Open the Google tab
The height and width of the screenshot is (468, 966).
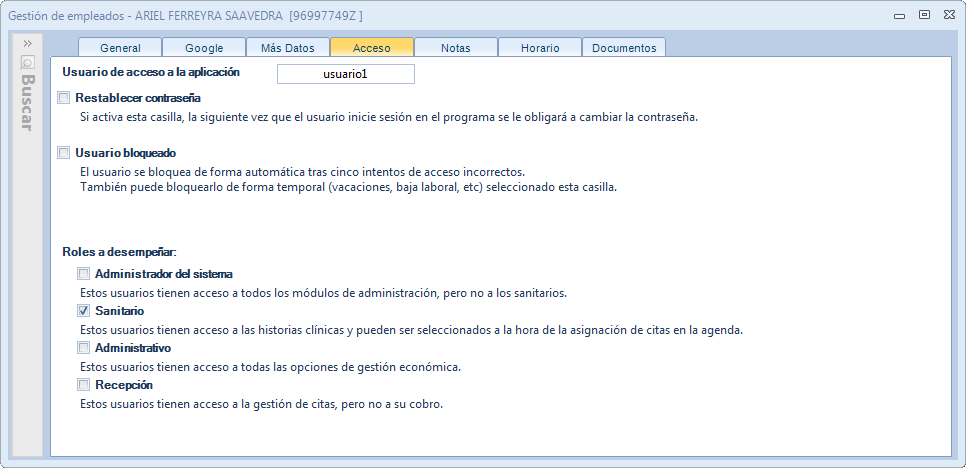[204, 48]
